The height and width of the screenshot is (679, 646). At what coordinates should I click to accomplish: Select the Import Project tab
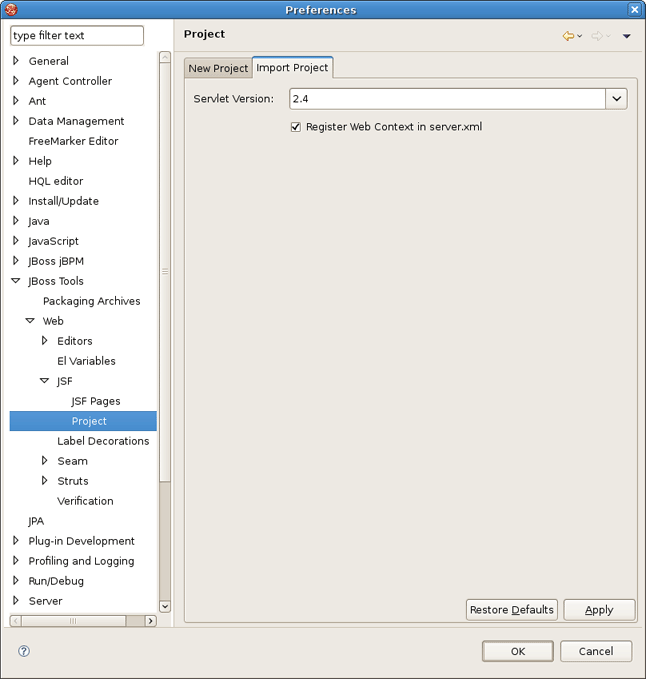292,68
